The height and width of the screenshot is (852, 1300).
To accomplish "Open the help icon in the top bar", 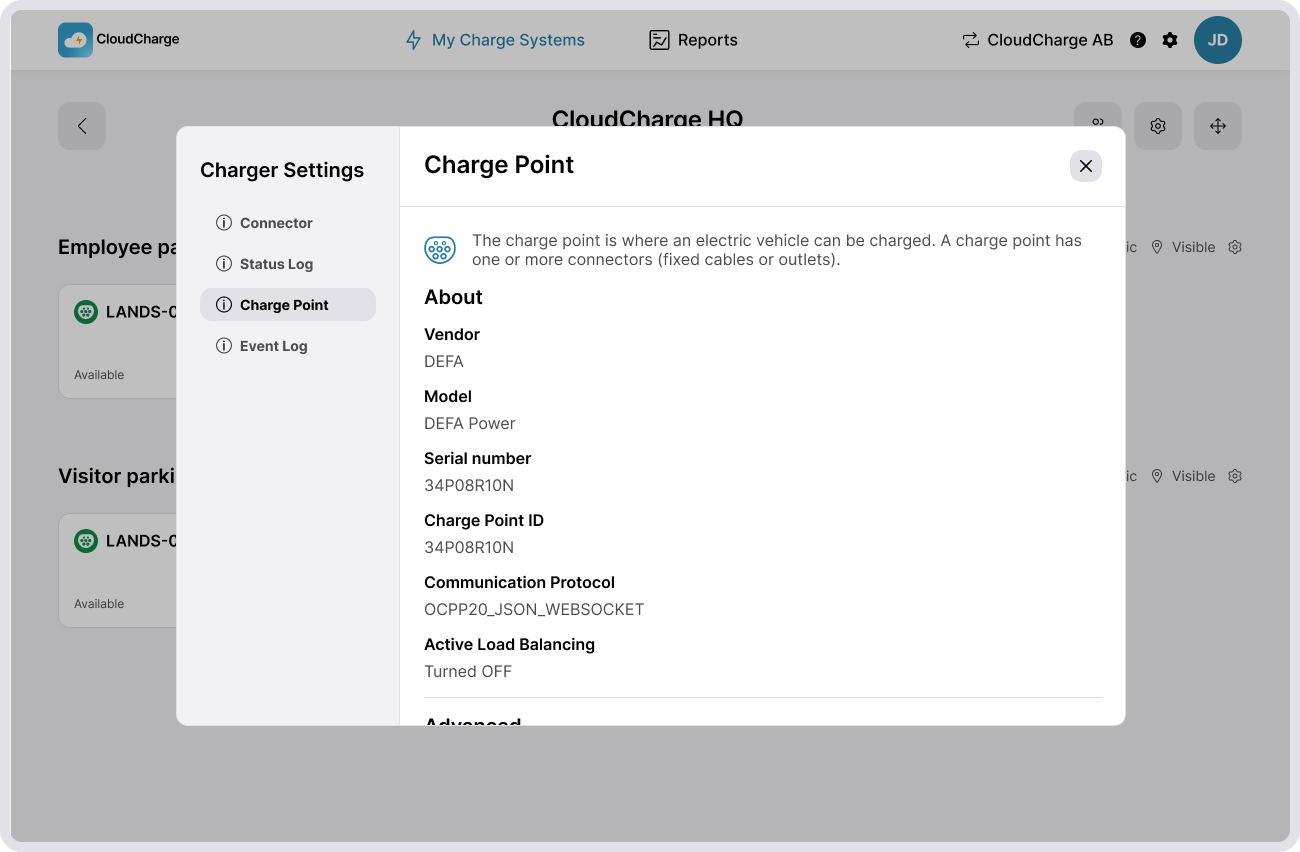I will tap(1138, 40).
